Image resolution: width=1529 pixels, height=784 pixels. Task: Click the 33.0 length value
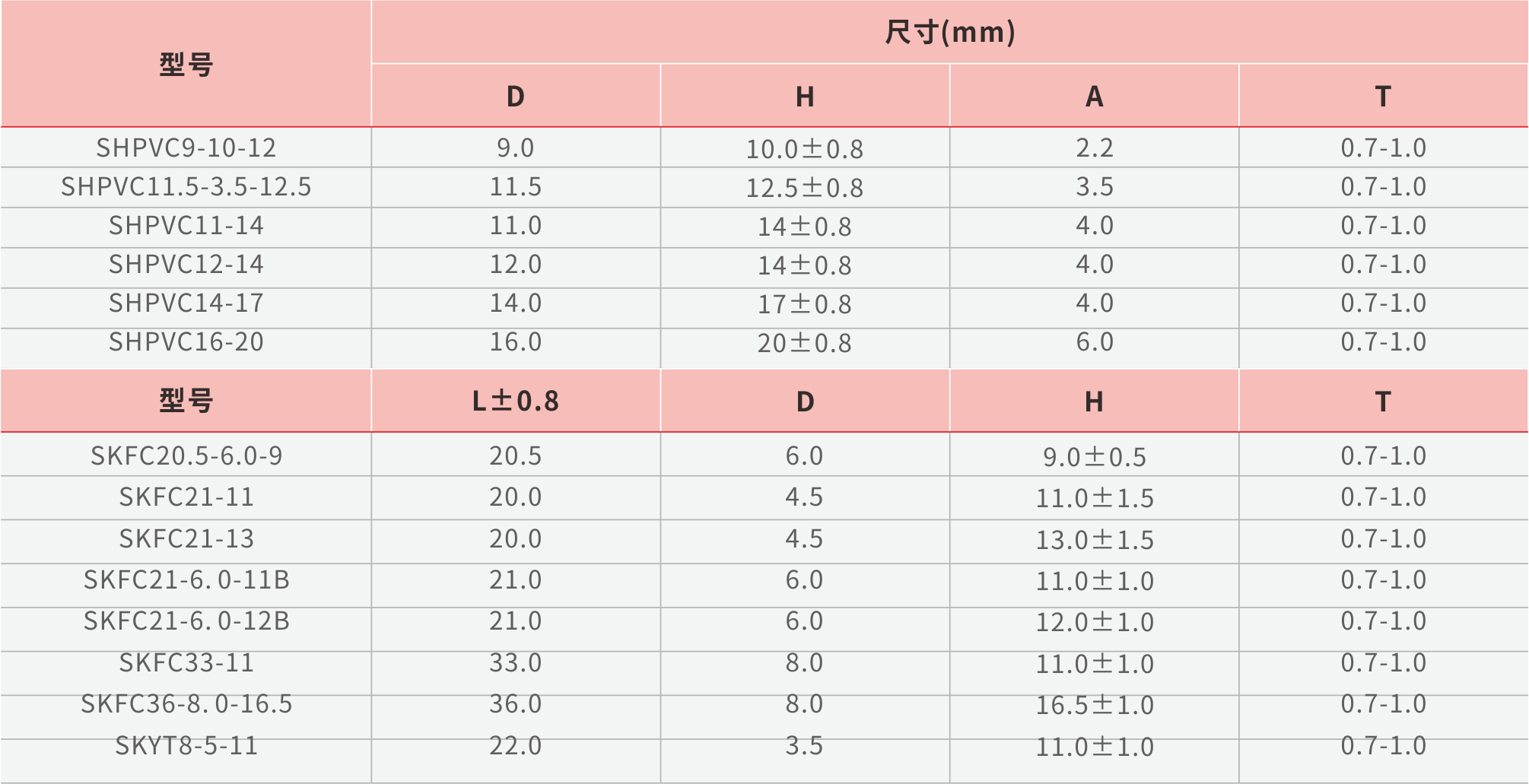pyautogui.click(x=515, y=663)
